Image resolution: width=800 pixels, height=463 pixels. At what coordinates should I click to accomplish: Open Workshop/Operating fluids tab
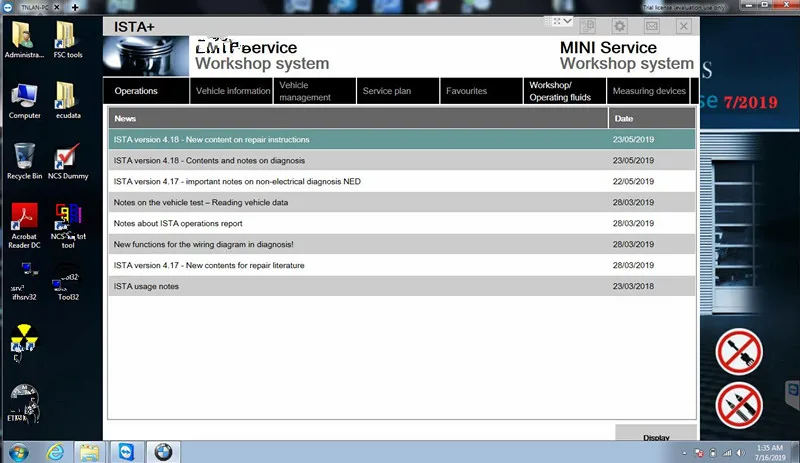[564, 91]
